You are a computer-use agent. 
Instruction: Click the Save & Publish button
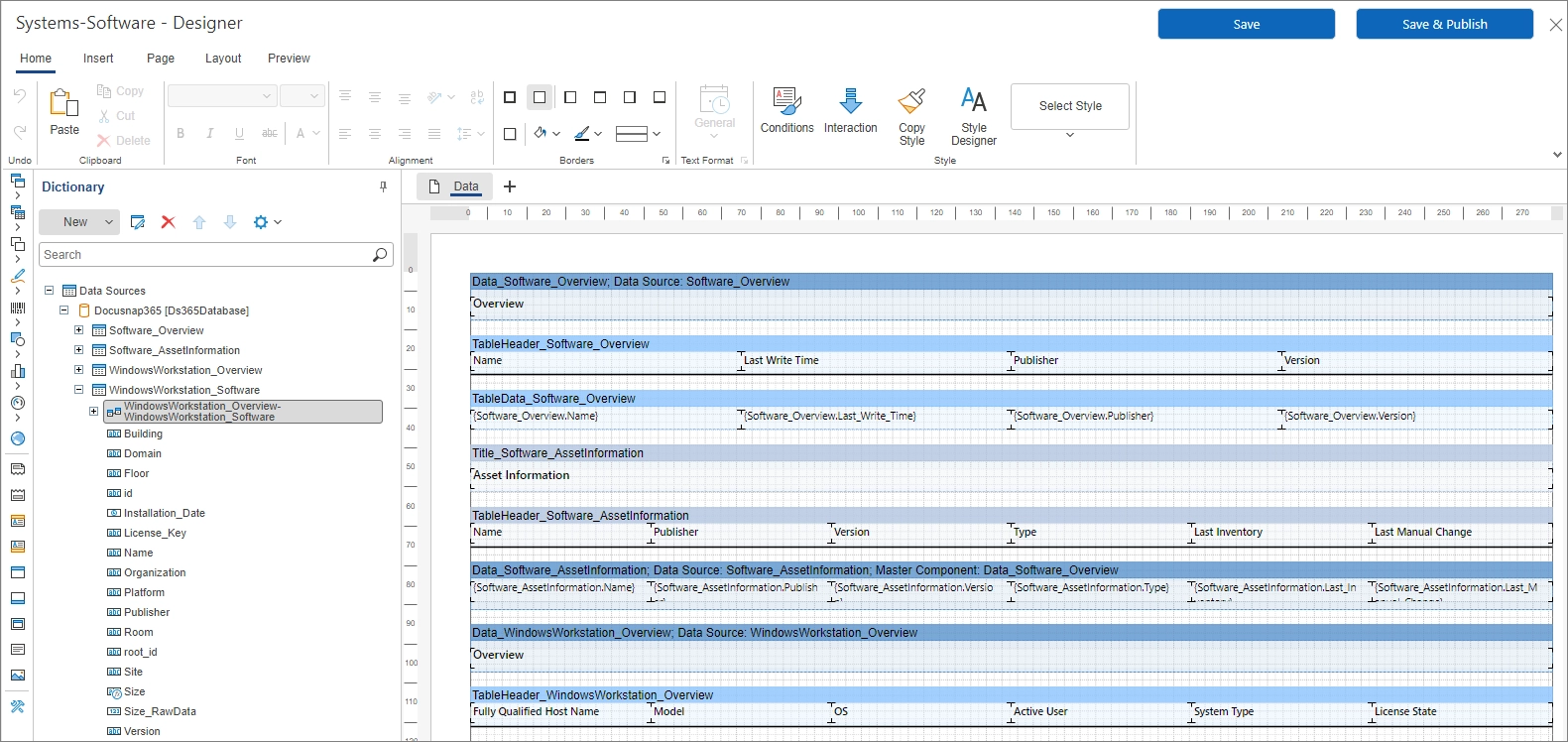coord(1444,24)
